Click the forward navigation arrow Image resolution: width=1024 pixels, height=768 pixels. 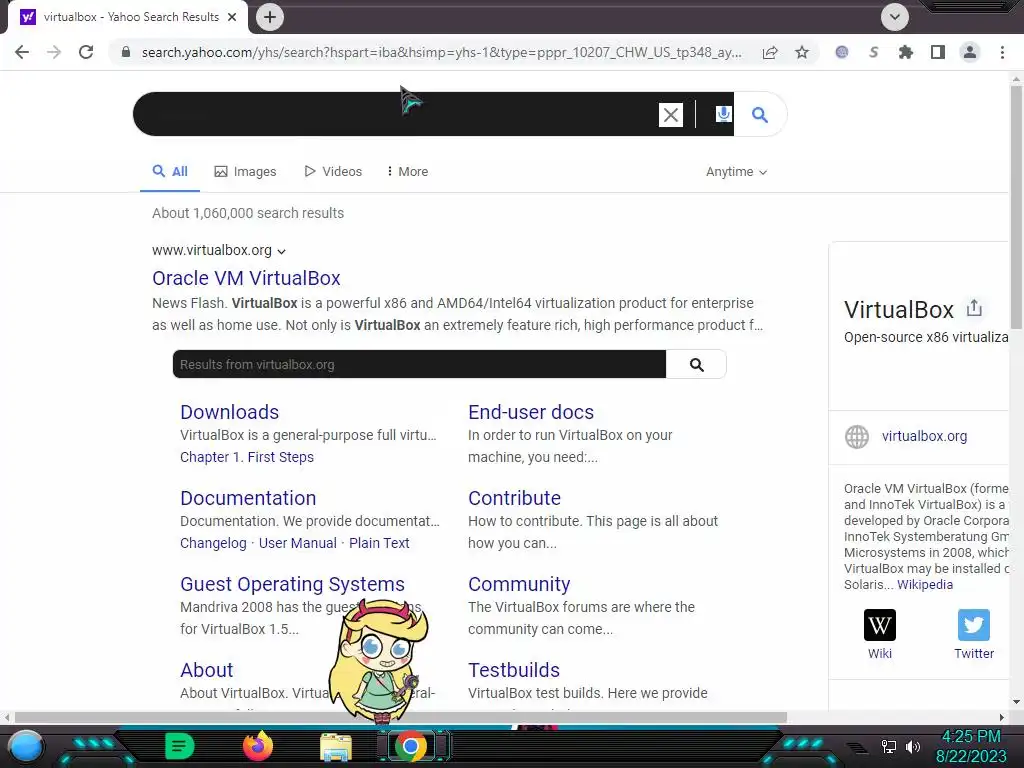pos(54,52)
